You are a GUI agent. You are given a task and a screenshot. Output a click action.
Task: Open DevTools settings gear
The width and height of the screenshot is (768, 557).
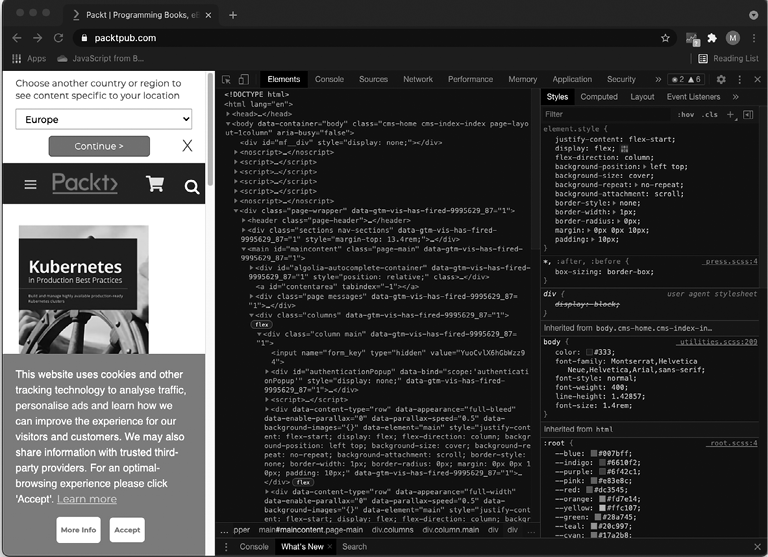pos(721,79)
